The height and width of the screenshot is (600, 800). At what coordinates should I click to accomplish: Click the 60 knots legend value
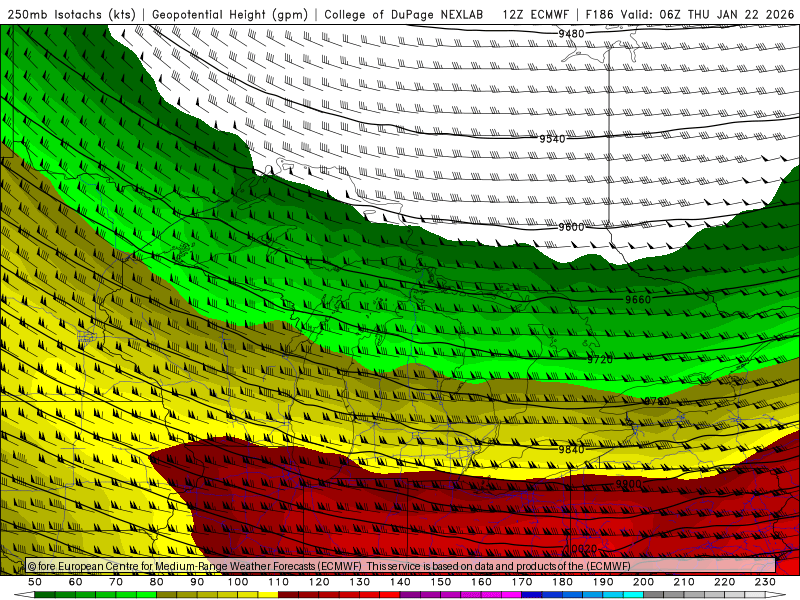point(76,582)
